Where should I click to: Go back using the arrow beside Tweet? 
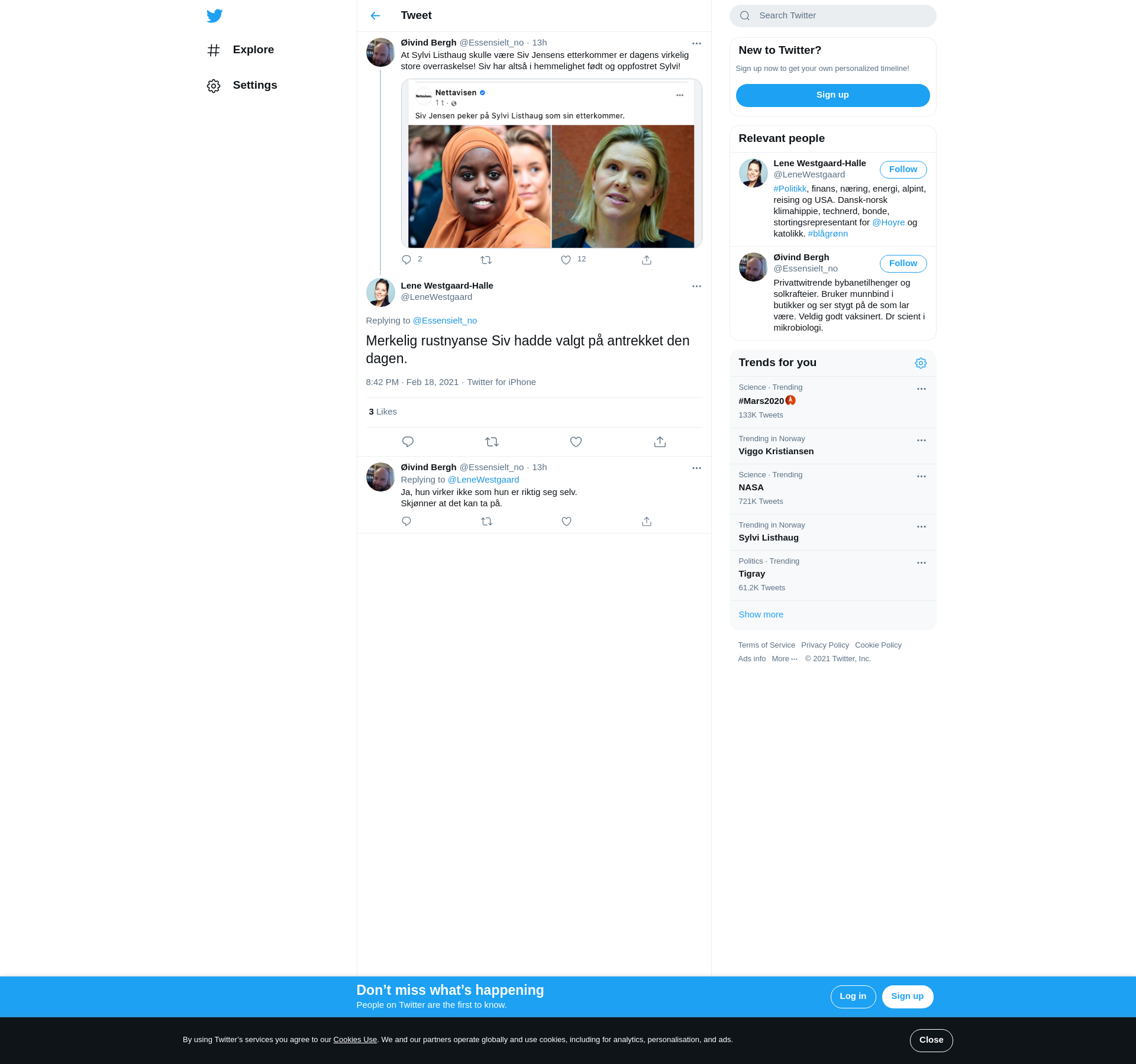tap(375, 16)
